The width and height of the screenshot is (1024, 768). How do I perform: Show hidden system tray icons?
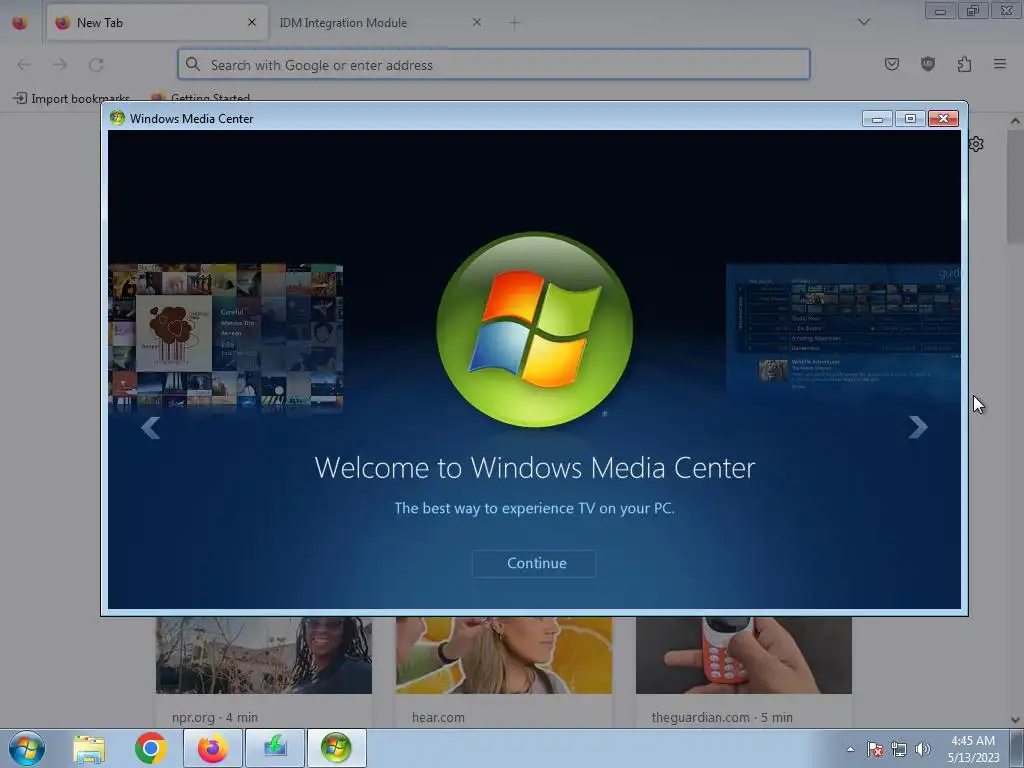pyautogui.click(x=850, y=749)
